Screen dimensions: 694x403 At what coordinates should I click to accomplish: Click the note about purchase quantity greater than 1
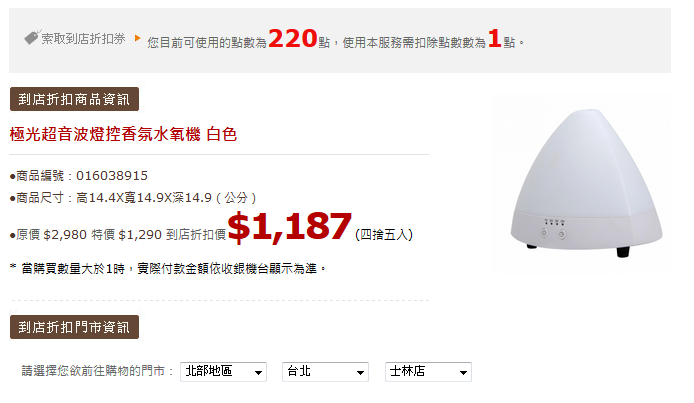pos(168,269)
